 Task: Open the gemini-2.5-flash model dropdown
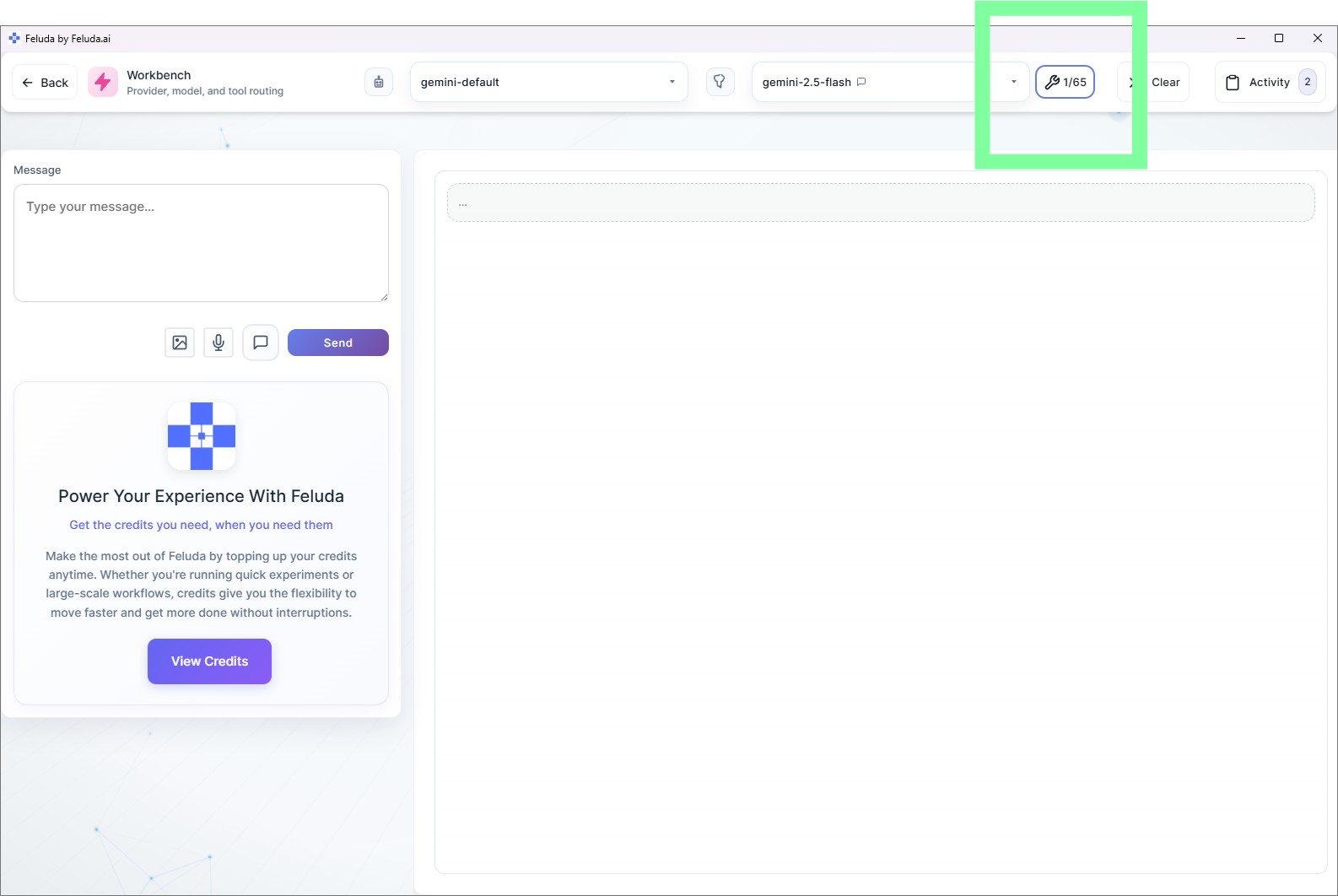click(890, 82)
